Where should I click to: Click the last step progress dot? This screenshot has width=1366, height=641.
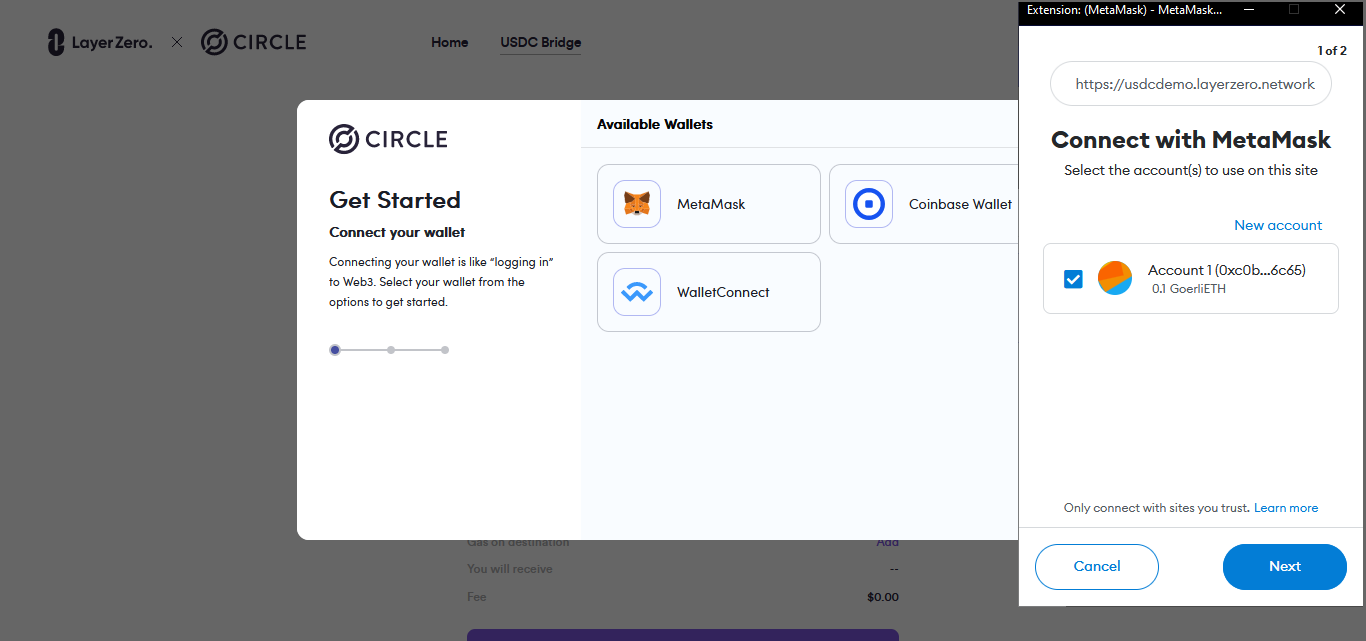tap(445, 350)
